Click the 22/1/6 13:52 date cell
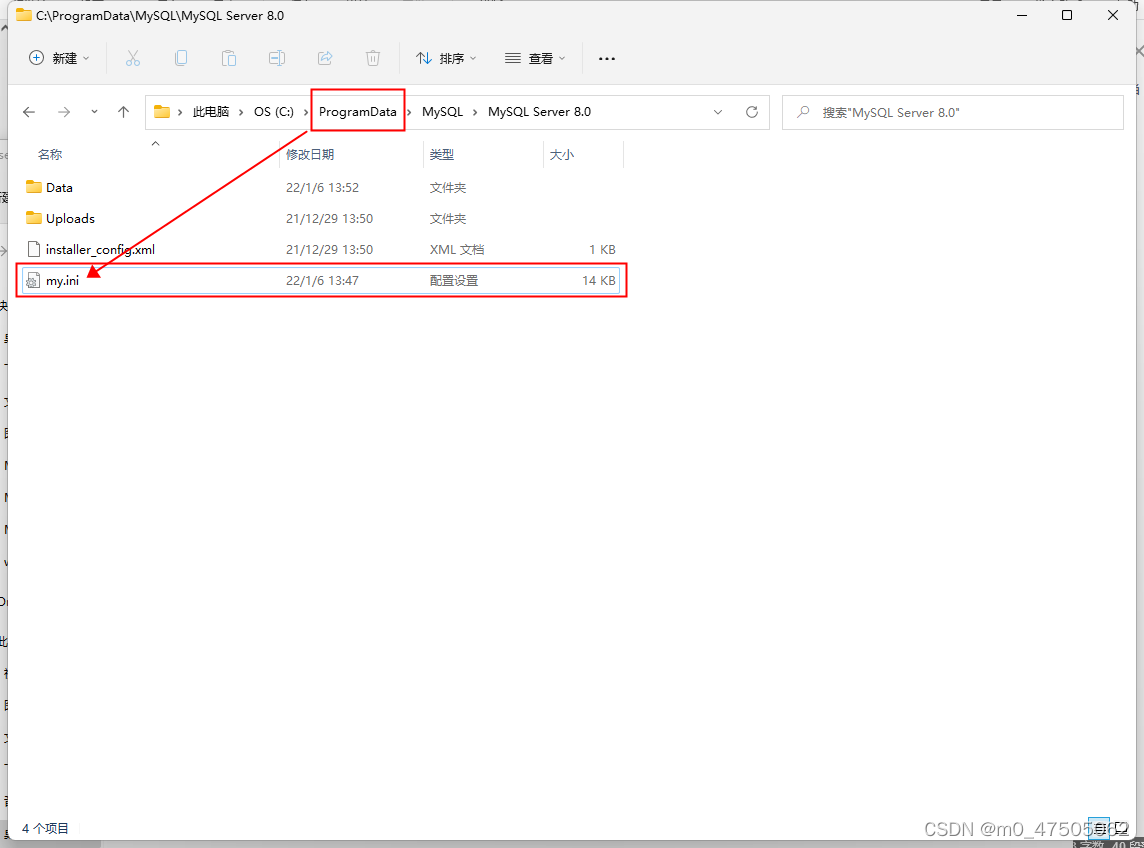1144x848 pixels. [x=322, y=188]
